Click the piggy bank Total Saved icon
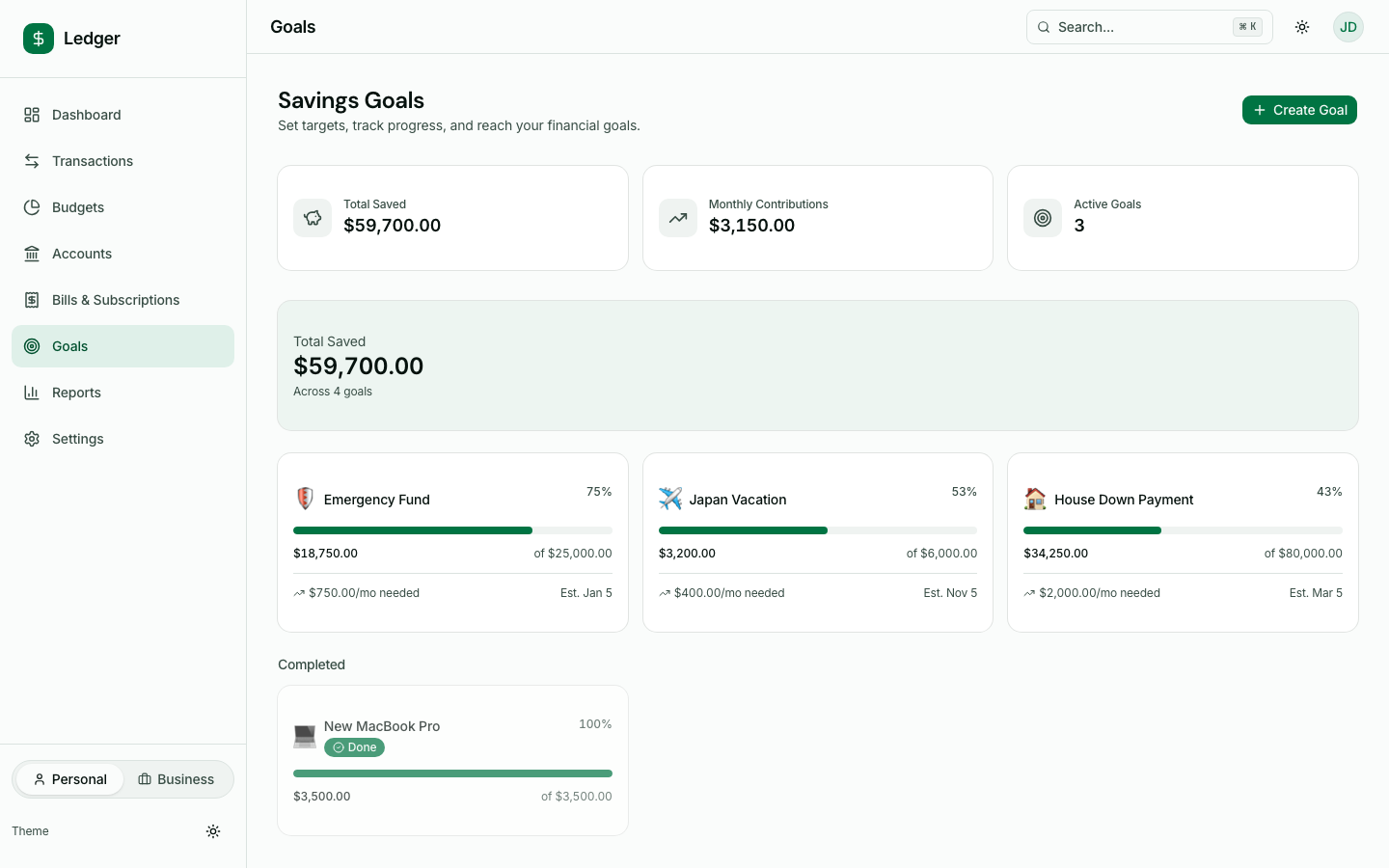 click(313, 218)
